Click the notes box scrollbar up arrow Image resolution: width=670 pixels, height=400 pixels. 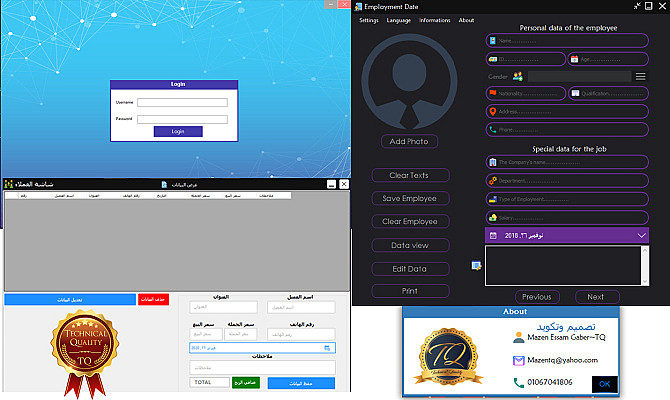click(x=645, y=250)
